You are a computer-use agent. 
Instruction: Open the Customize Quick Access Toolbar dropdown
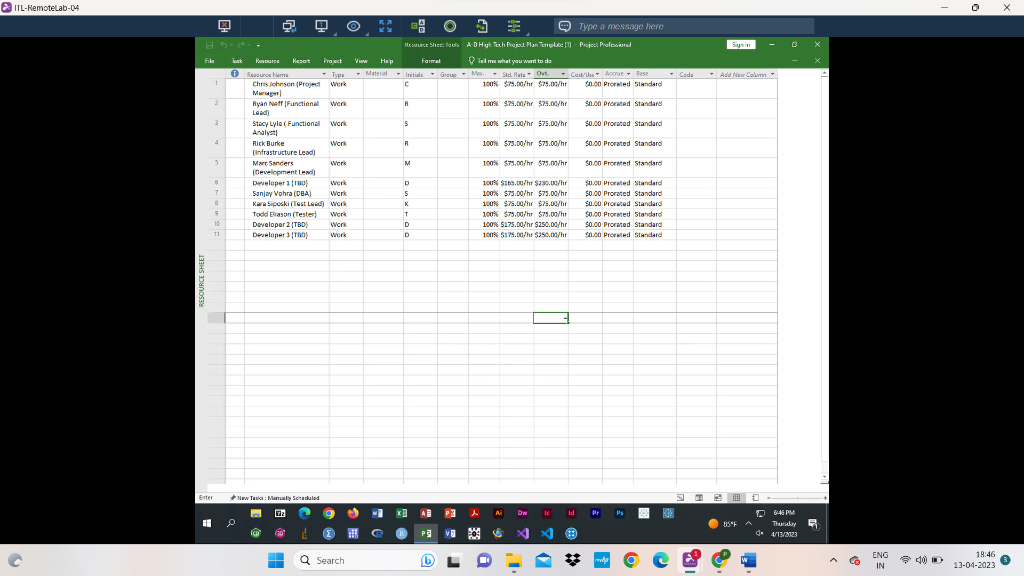(x=258, y=46)
